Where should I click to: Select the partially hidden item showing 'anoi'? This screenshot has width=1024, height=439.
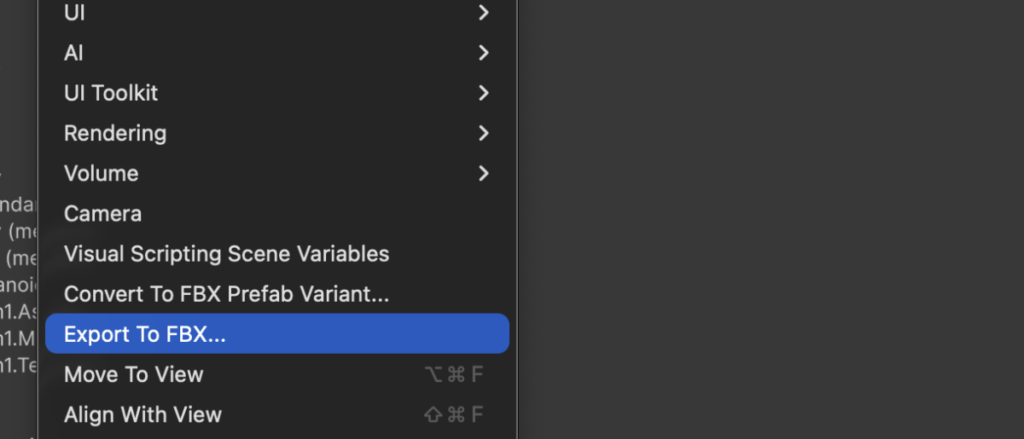[18, 285]
